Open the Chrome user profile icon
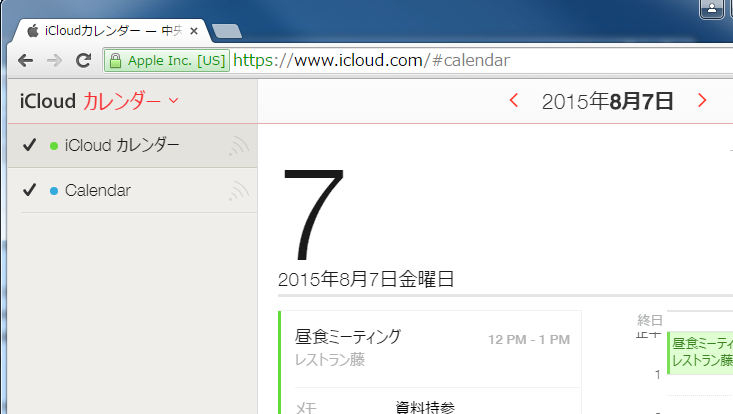This screenshot has height=414, width=733. [711, 8]
